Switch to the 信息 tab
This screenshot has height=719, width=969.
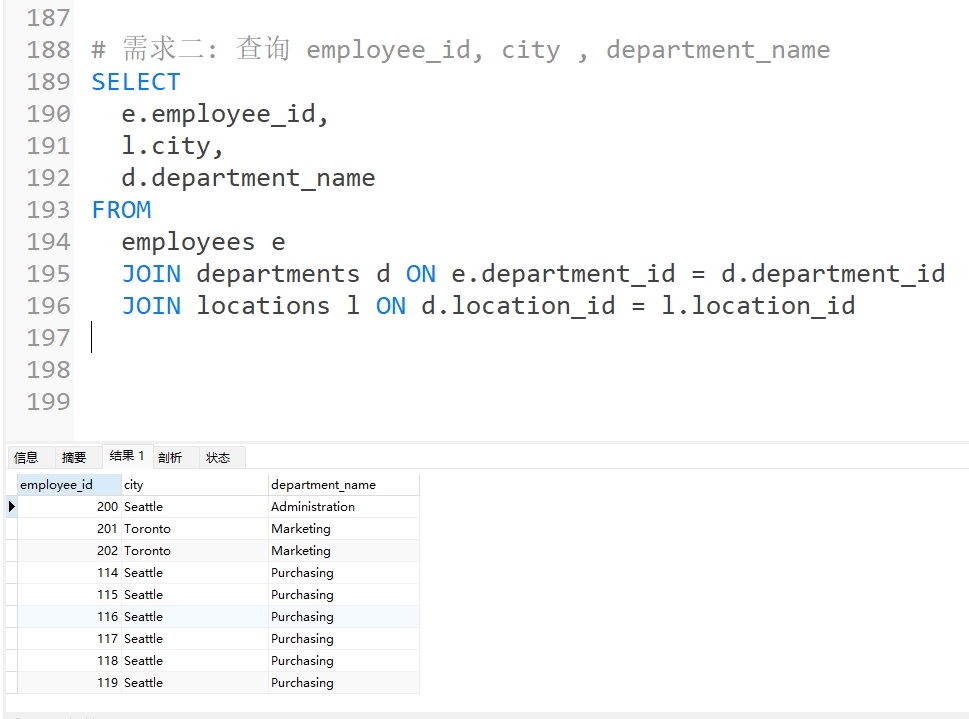(26, 457)
